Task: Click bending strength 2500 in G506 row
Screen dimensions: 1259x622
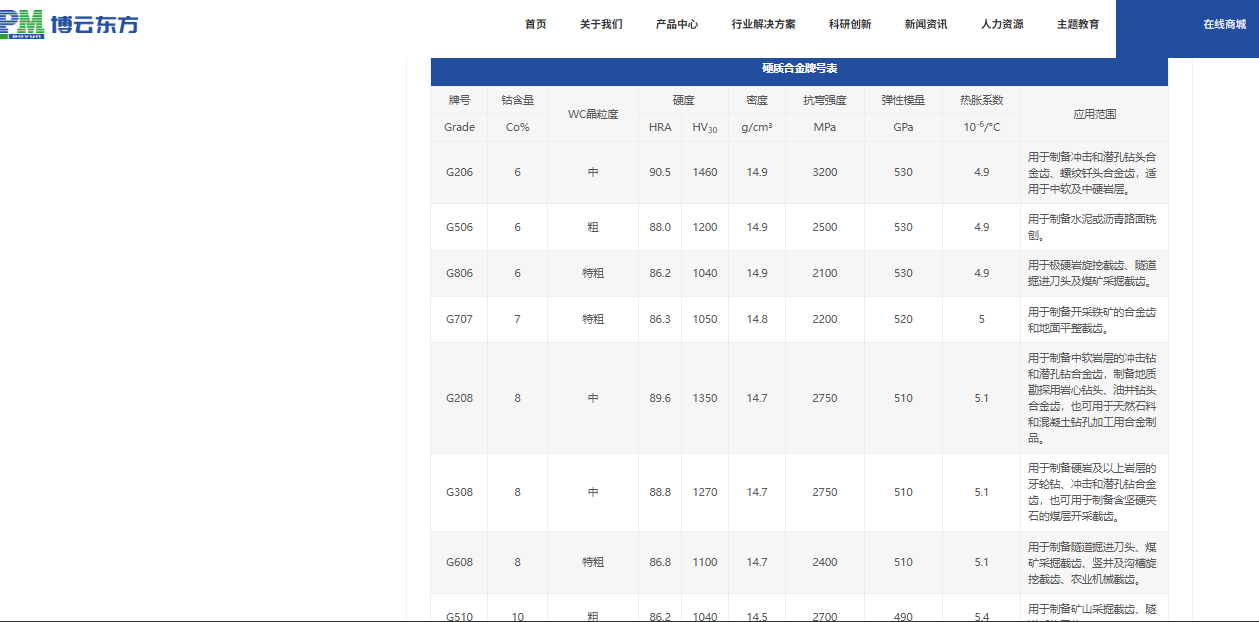Action: point(825,227)
